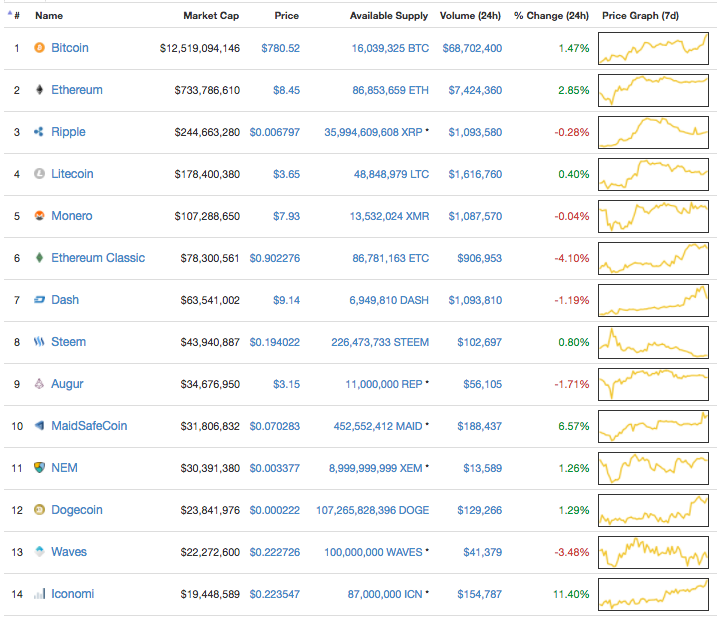Click supply 16,039,325 BTC
Image resolution: width=725 pixels, height=619 pixels.
coord(390,48)
